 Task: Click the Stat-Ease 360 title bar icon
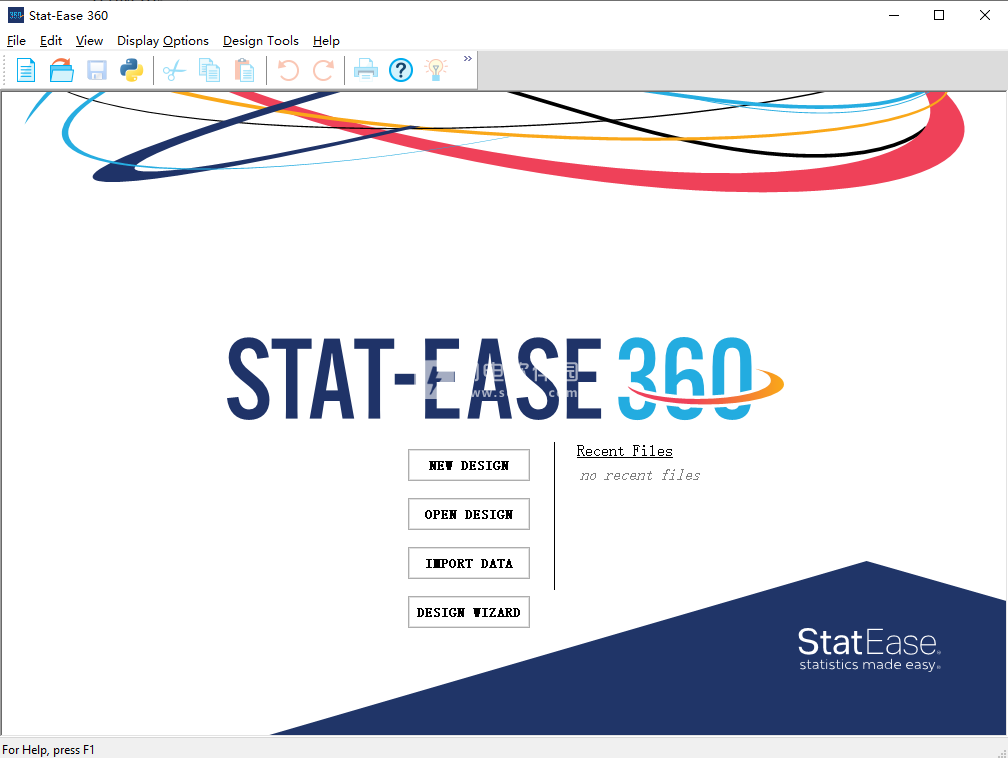click(15, 15)
